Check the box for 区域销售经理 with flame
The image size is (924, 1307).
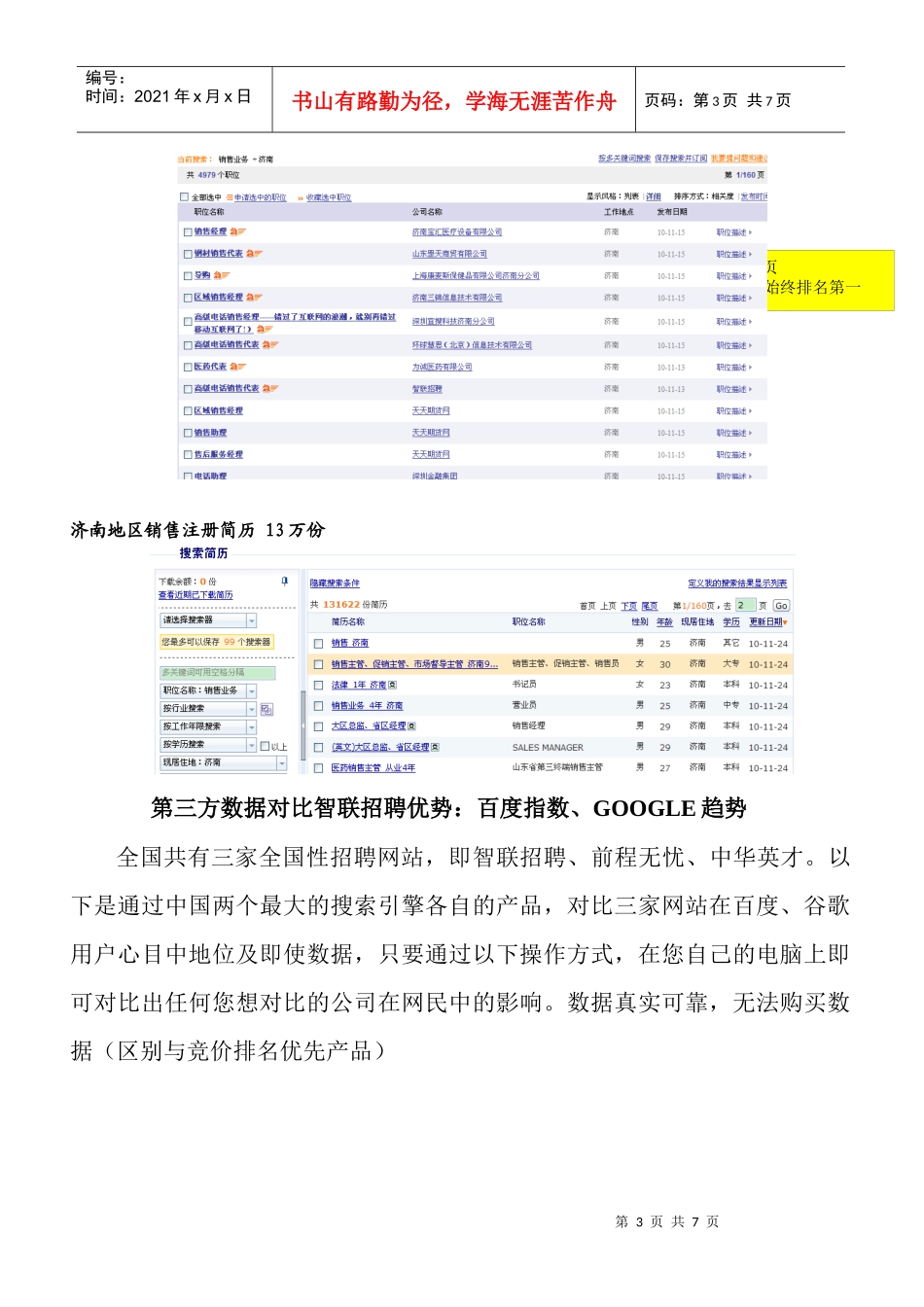(x=189, y=298)
